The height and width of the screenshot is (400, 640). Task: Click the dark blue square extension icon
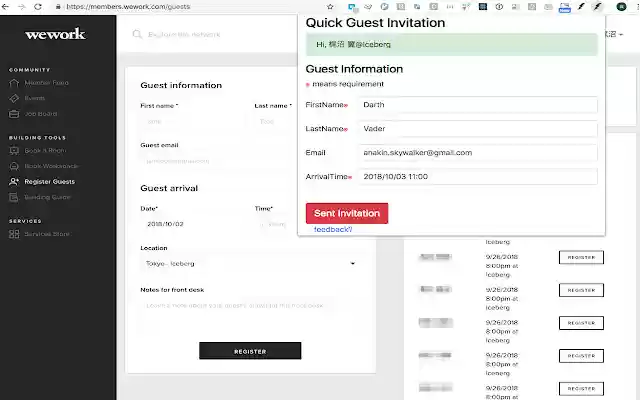[483, 7]
